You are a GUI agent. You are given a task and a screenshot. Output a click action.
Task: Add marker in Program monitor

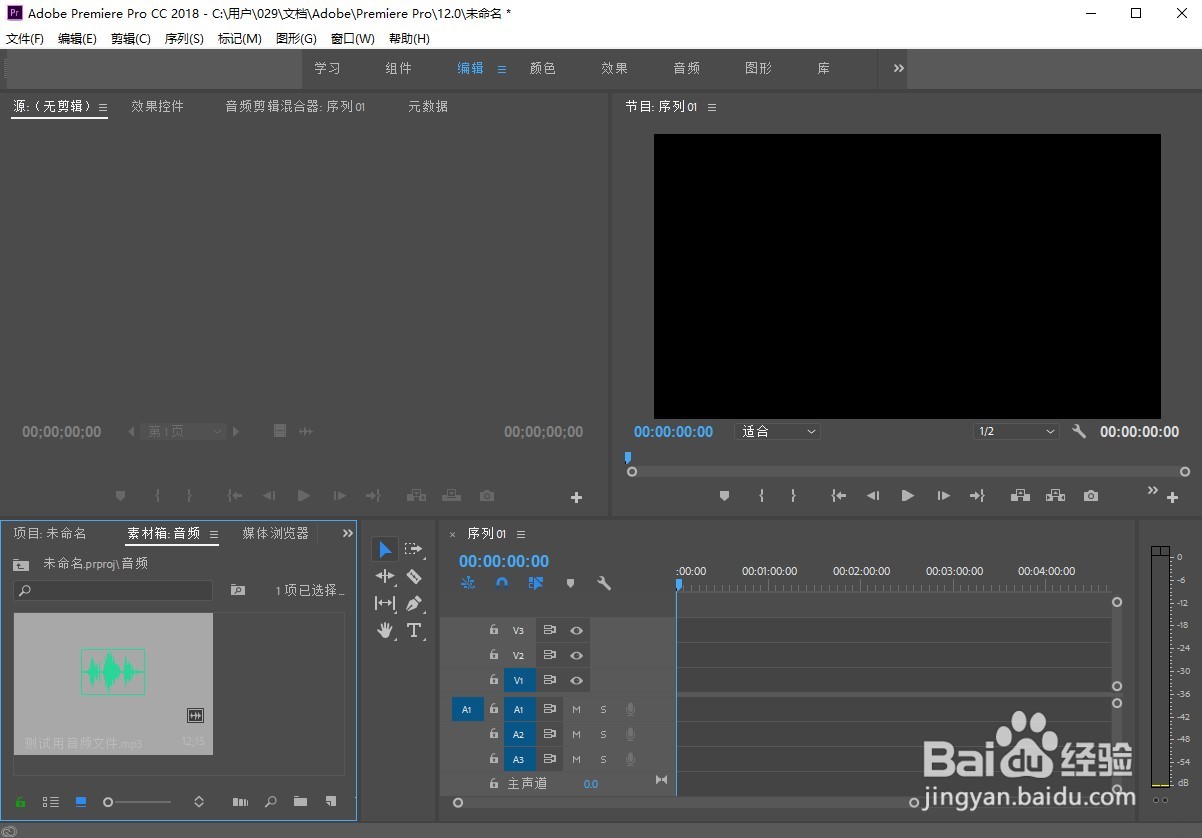(725, 495)
